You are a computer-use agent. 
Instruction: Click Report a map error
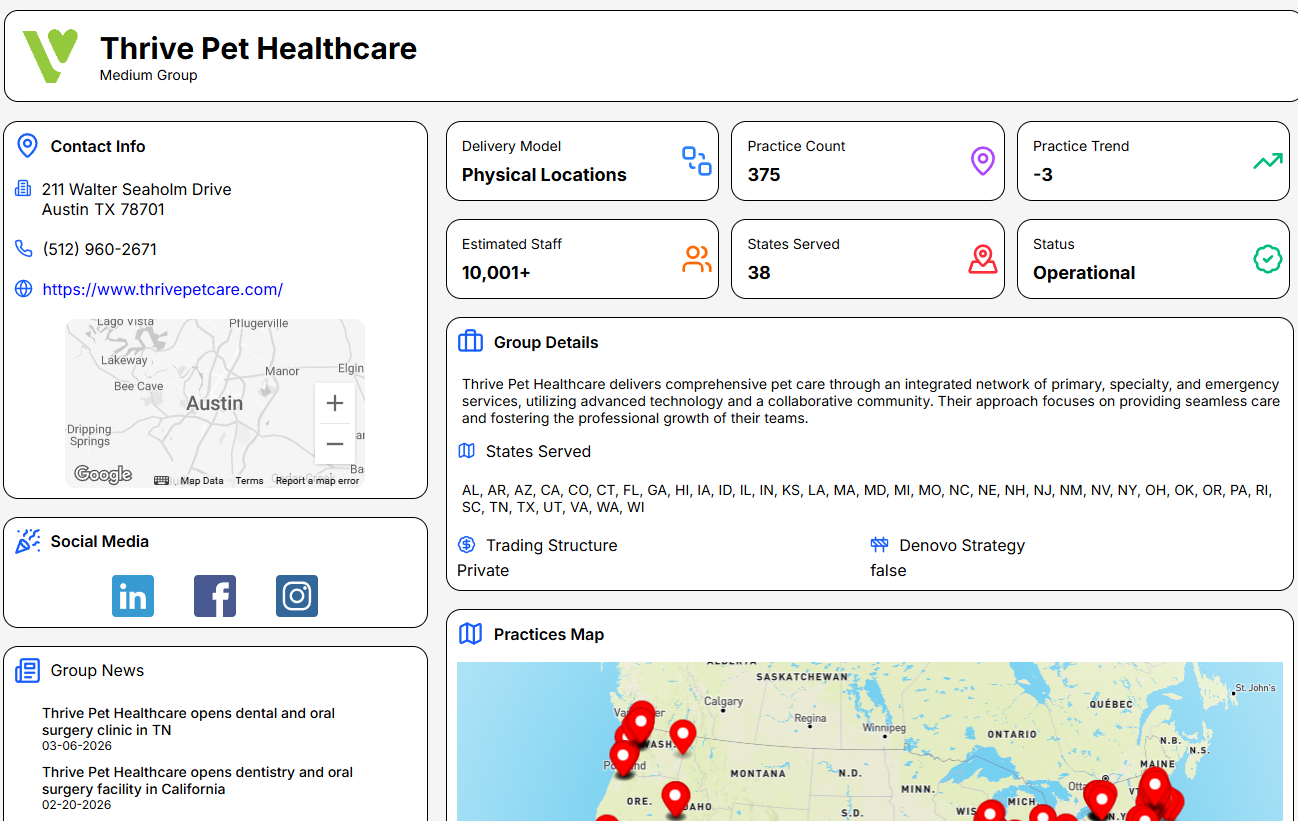(x=316, y=480)
